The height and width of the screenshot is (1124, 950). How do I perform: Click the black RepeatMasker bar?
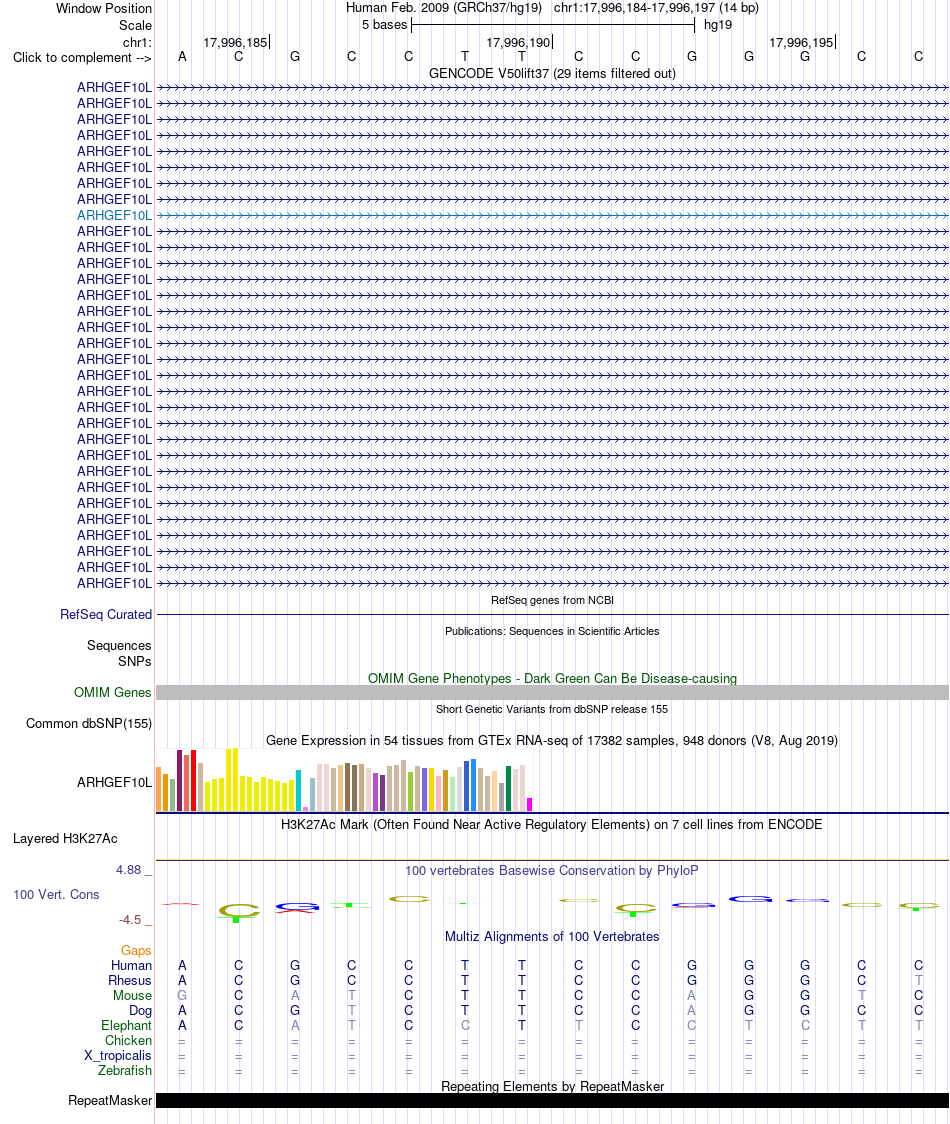click(552, 1100)
